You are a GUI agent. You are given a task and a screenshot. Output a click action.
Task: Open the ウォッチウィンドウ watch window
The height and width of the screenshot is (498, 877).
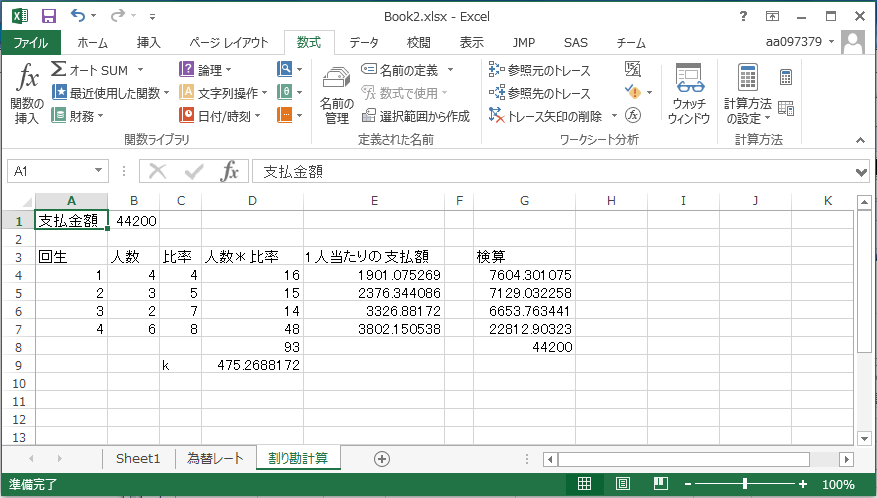(x=689, y=95)
